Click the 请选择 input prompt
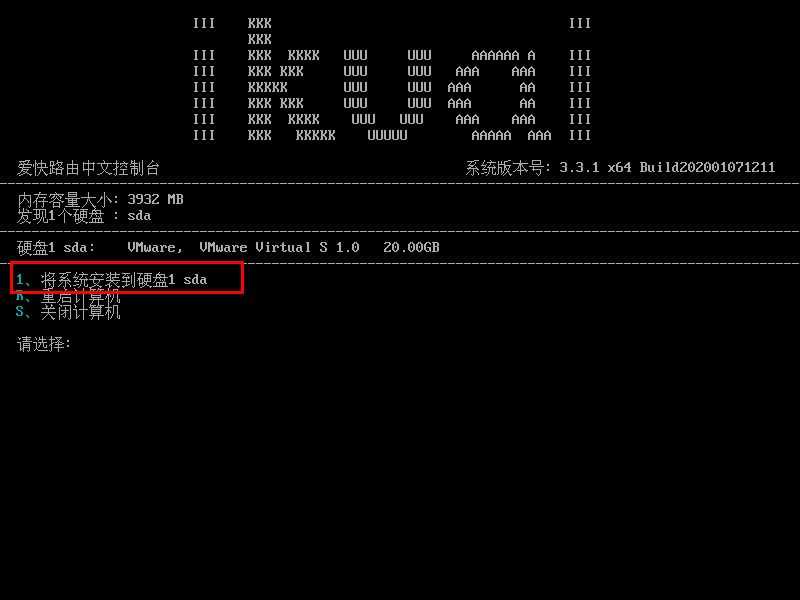The width and height of the screenshot is (800, 600). [44, 344]
